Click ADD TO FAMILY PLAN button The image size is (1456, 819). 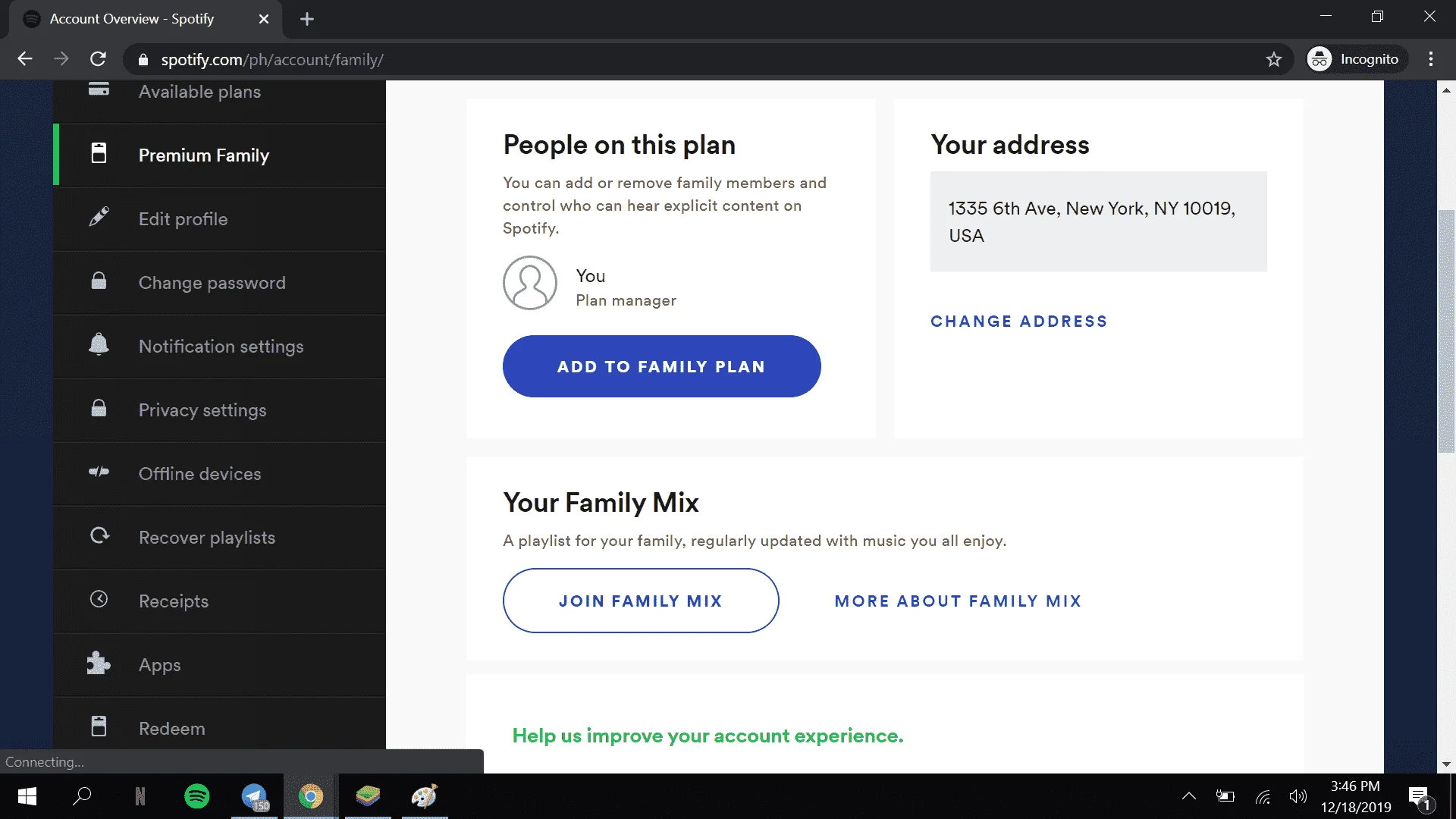pyautogui.click(x=661, y=366)
